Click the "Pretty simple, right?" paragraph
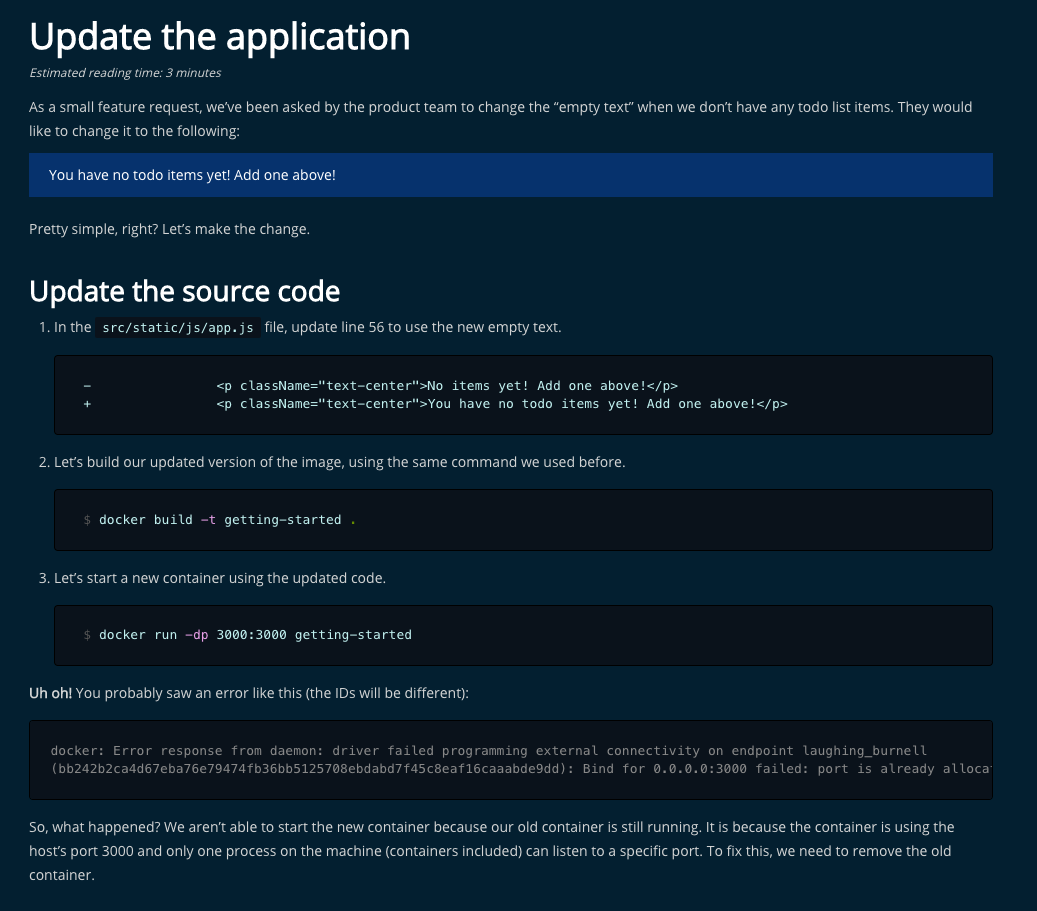This screenshot has height=911, width=1037. pos(169,229)
